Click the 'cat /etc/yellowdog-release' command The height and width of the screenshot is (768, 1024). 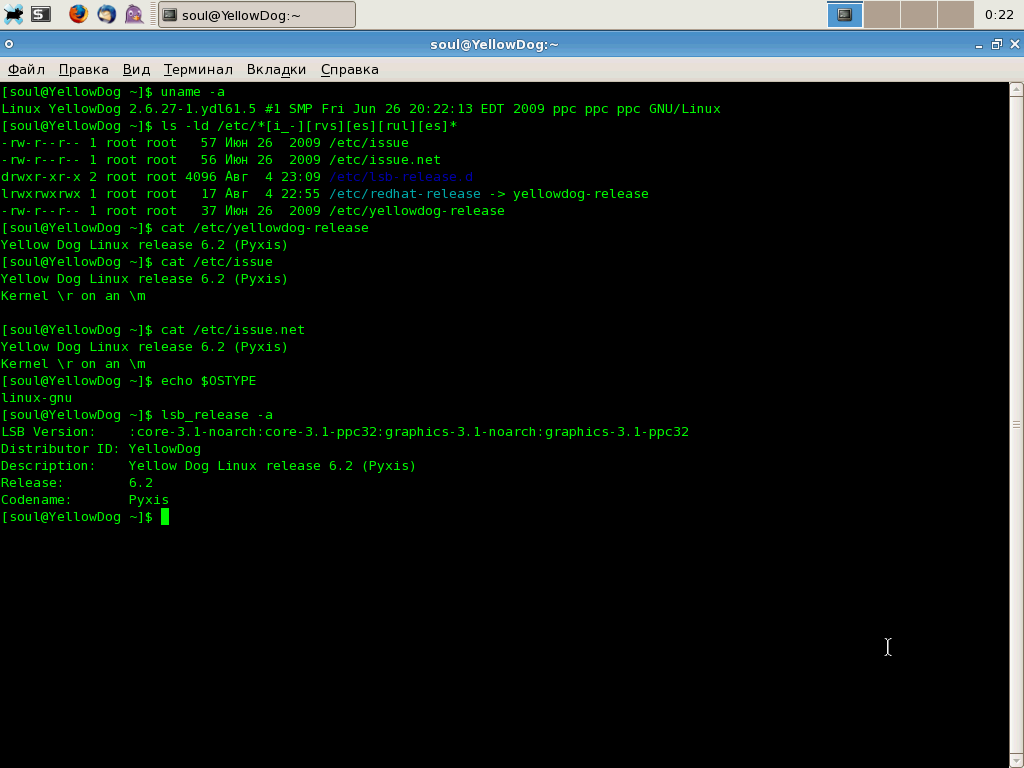(x=264, y=228)
